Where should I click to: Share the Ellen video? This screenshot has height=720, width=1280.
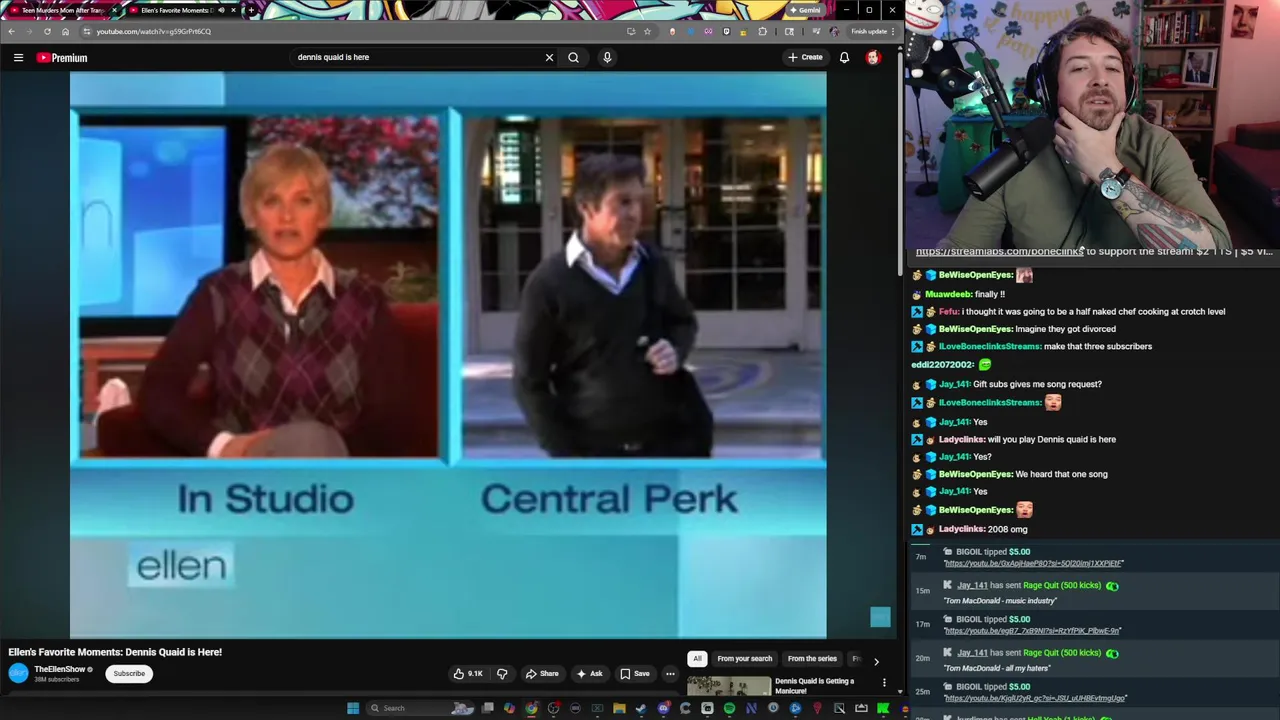(x=543, y=673)
